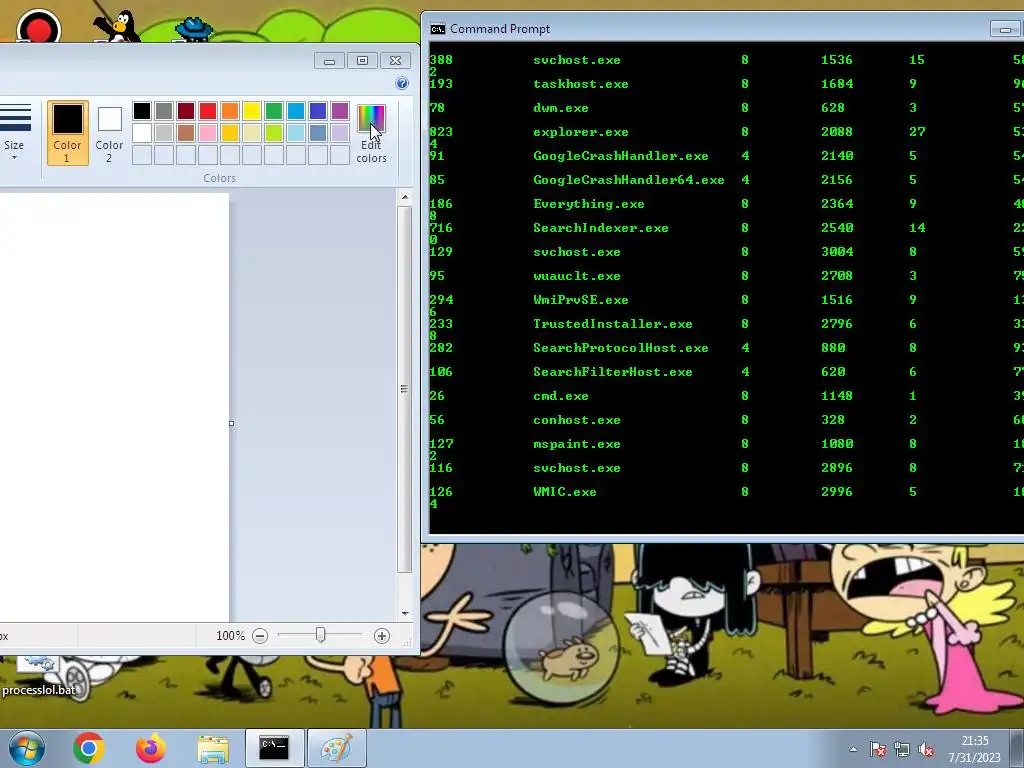Launch Firefox from the taskbar
1024x768 pixels.
[151, 748]
